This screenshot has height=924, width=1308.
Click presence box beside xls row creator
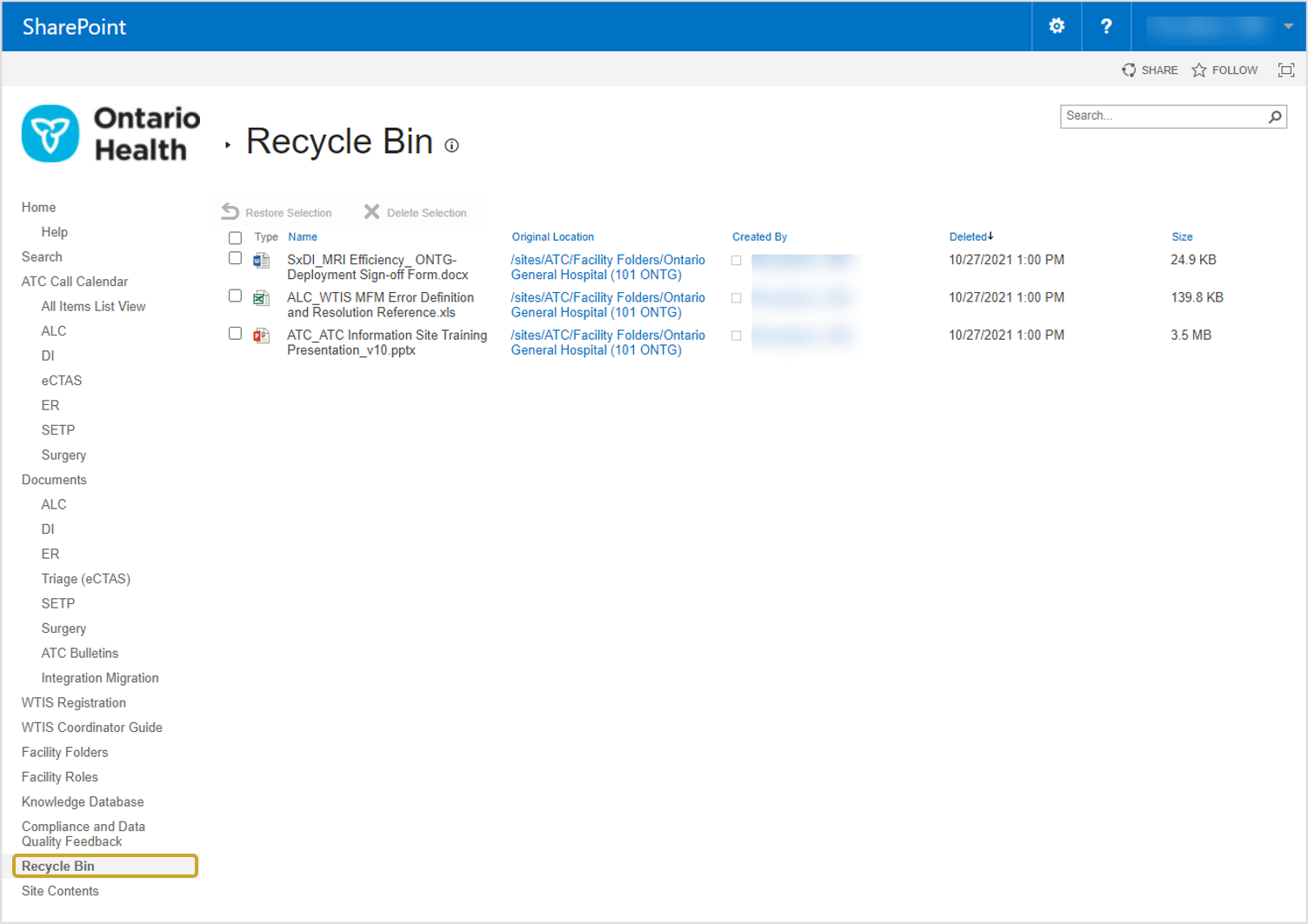[737, 298]
